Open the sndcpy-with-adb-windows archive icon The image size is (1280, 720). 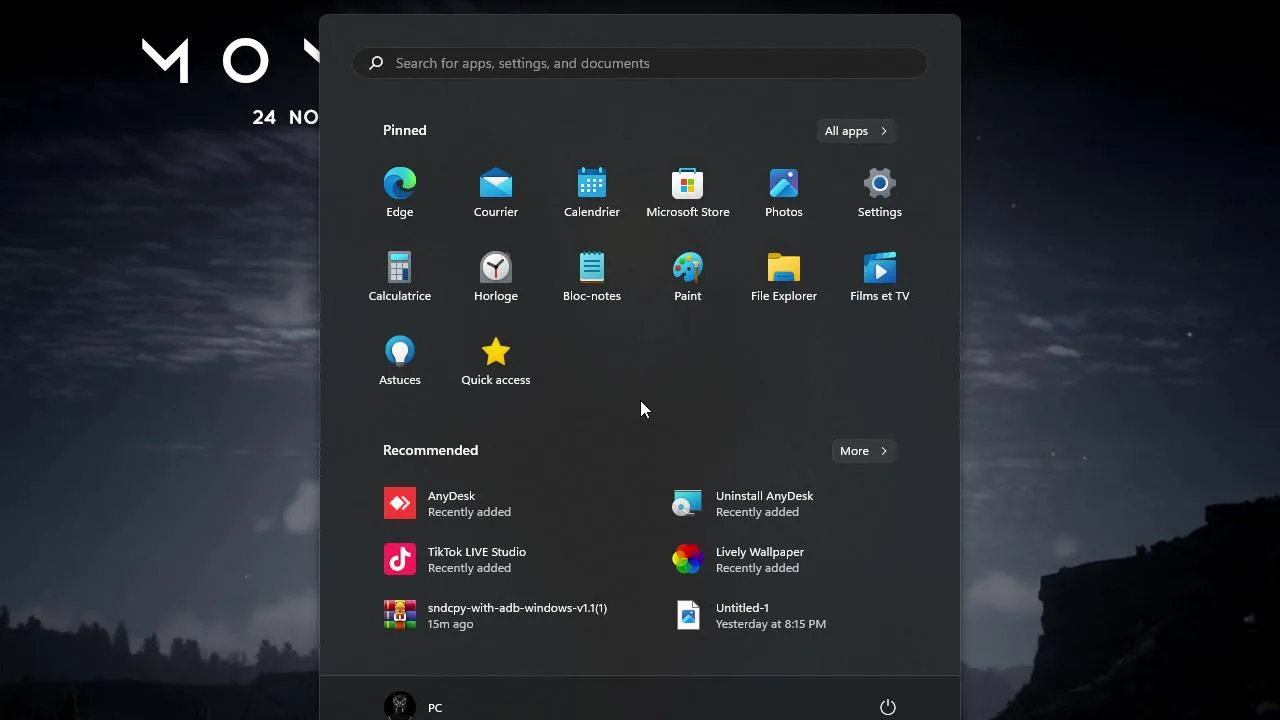coord(400,616)
